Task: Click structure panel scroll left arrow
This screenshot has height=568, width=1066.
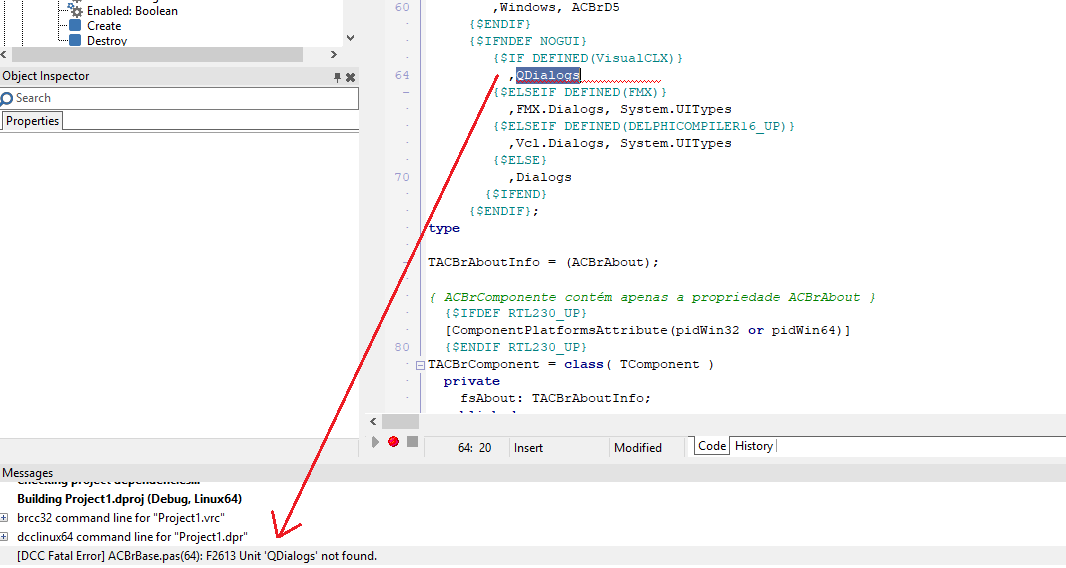Action: [4, 54]
